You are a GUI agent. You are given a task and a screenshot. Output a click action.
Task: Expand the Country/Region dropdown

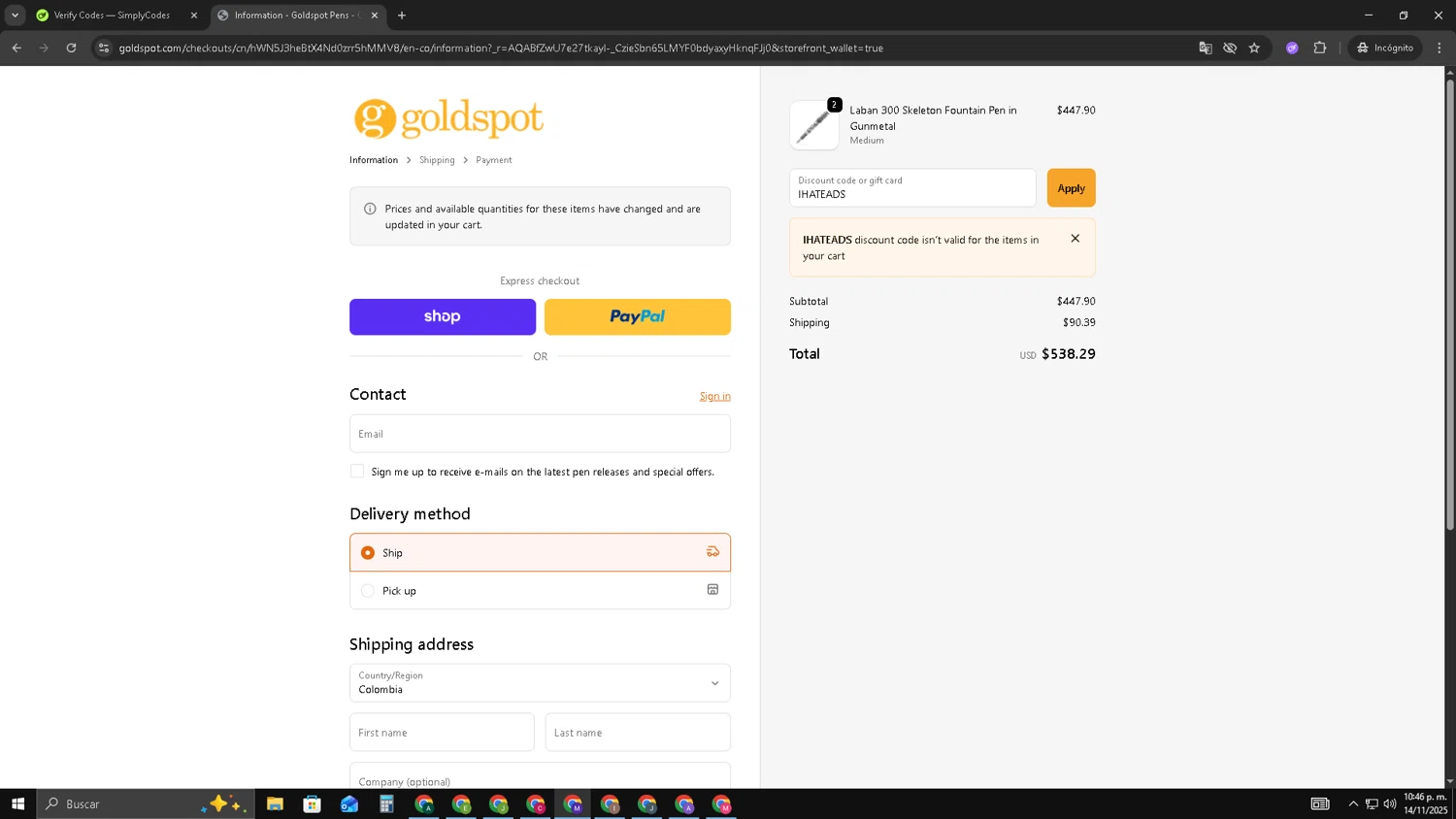pos(540,683)
